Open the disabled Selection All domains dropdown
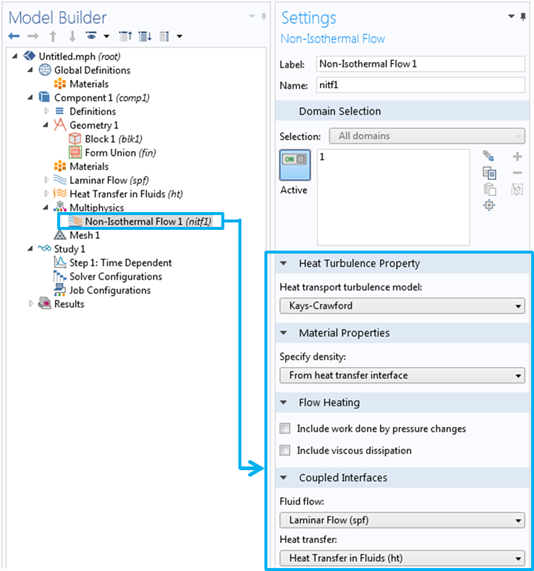Image resolution: width=534 pixels, height=571 pixels. coord(427,136)
